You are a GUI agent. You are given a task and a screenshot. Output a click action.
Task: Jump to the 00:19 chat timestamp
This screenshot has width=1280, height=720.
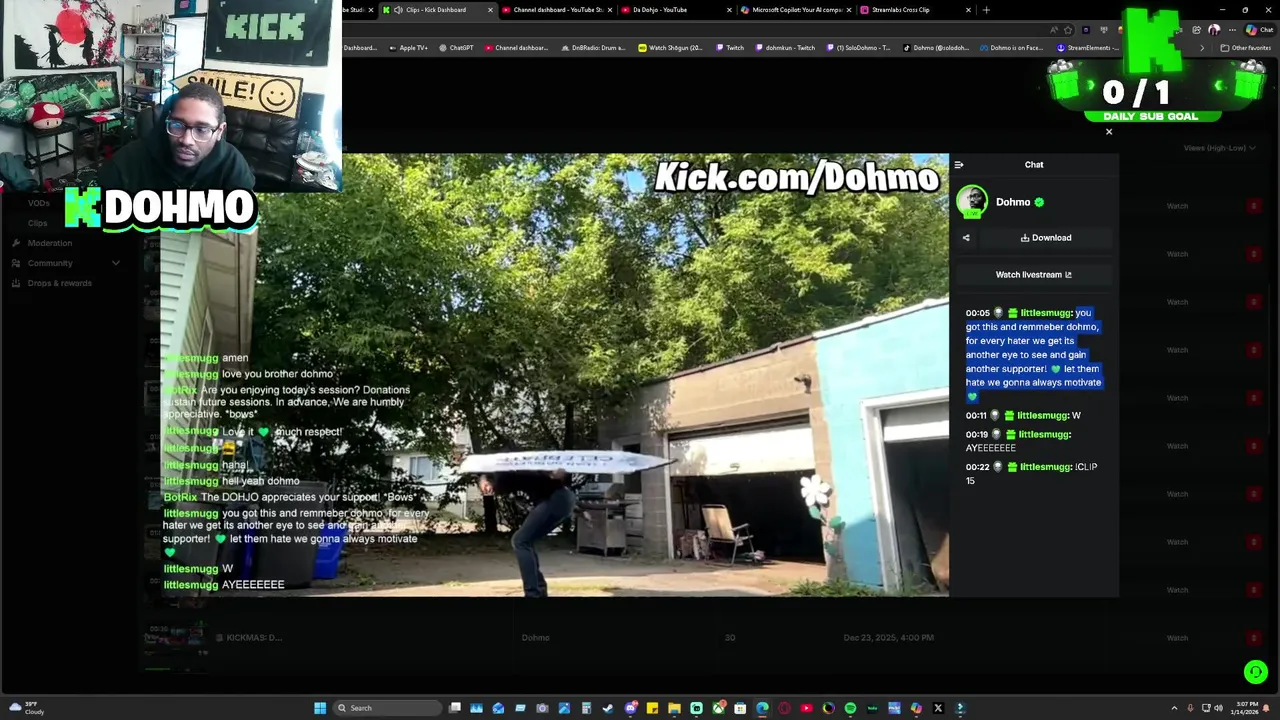click(976, 435)
